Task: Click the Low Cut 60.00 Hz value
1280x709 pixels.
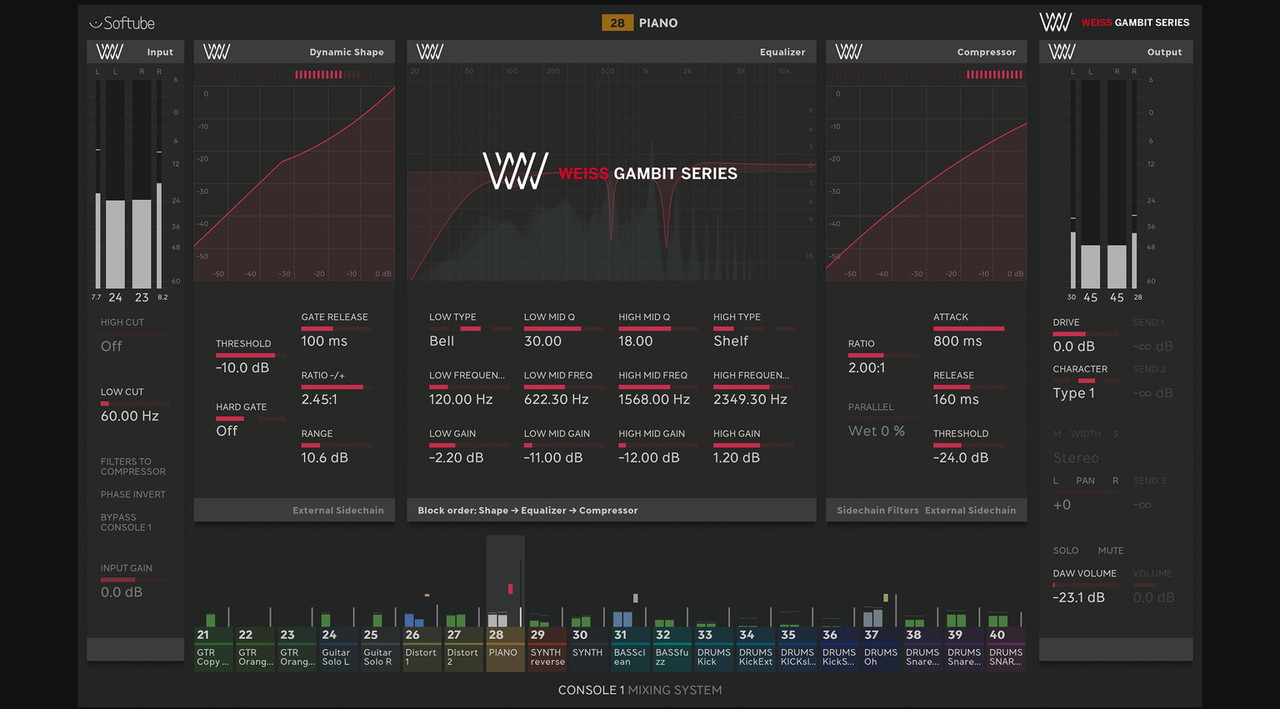Action: [130, 416]
